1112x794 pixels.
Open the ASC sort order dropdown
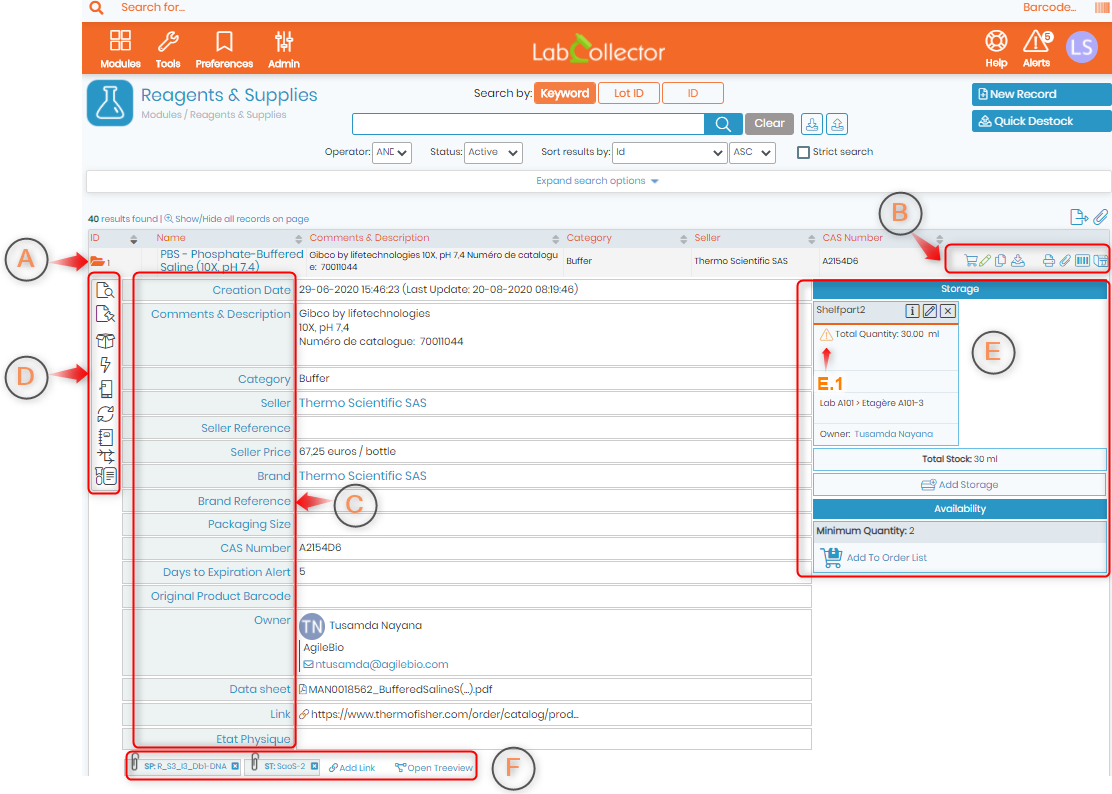(752, 152)
